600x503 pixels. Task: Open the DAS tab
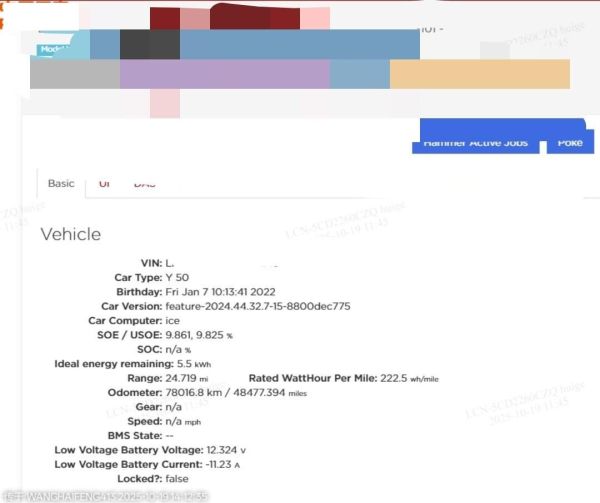pos(145,185)
